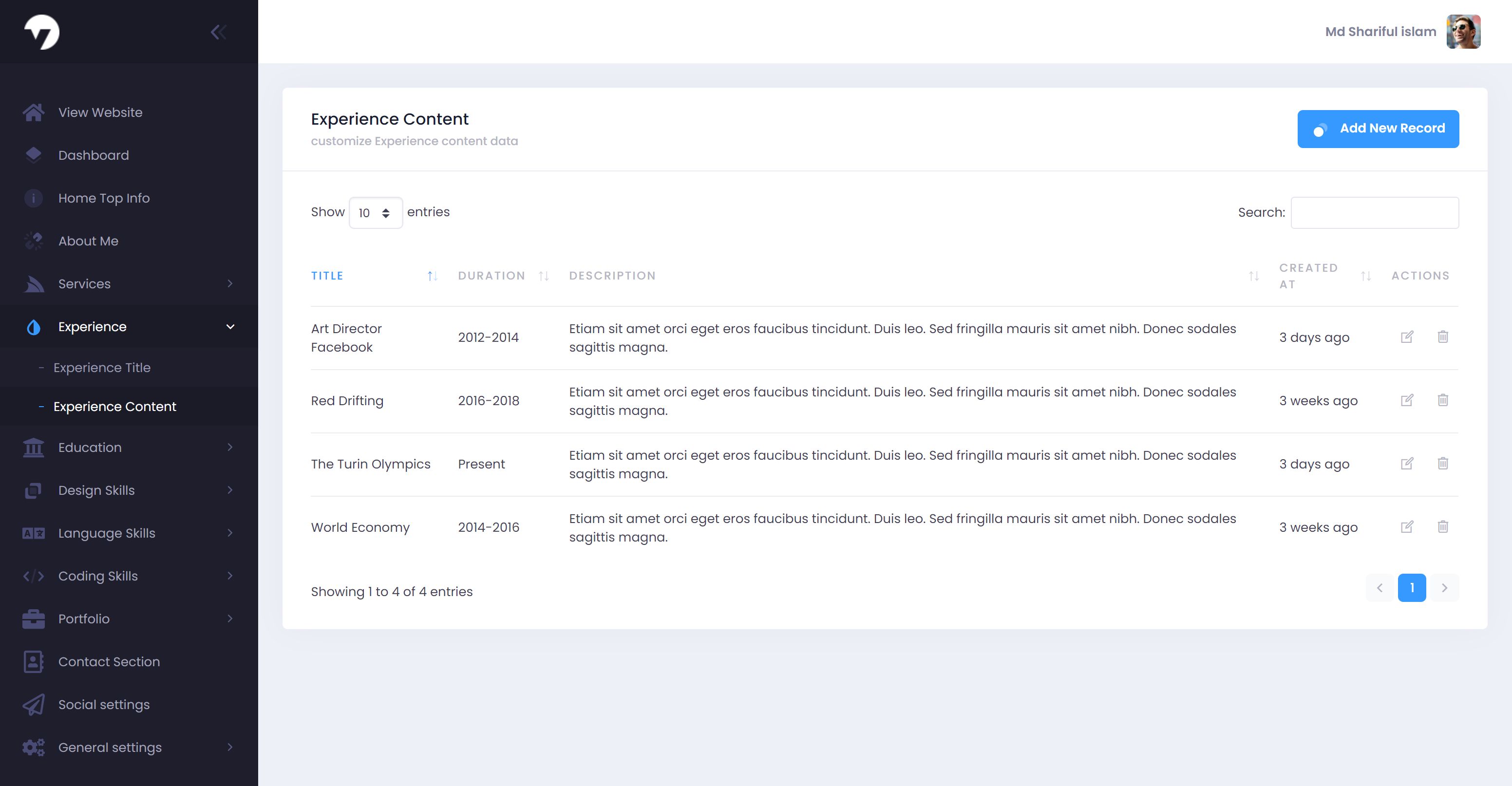Open Experience Title submenu item

pos(102,368)
